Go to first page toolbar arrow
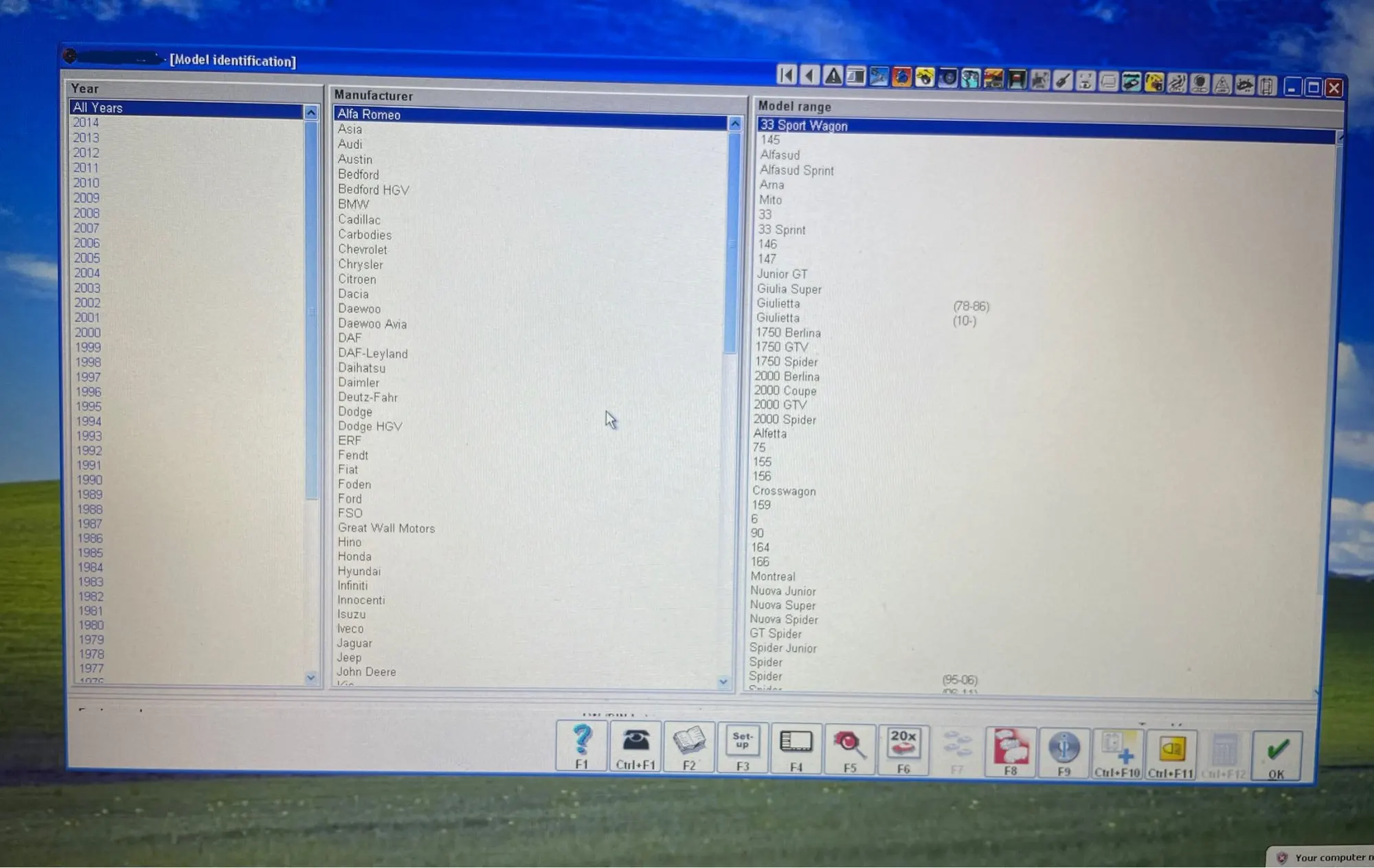 pyautogui.click(x=787, y=74)
